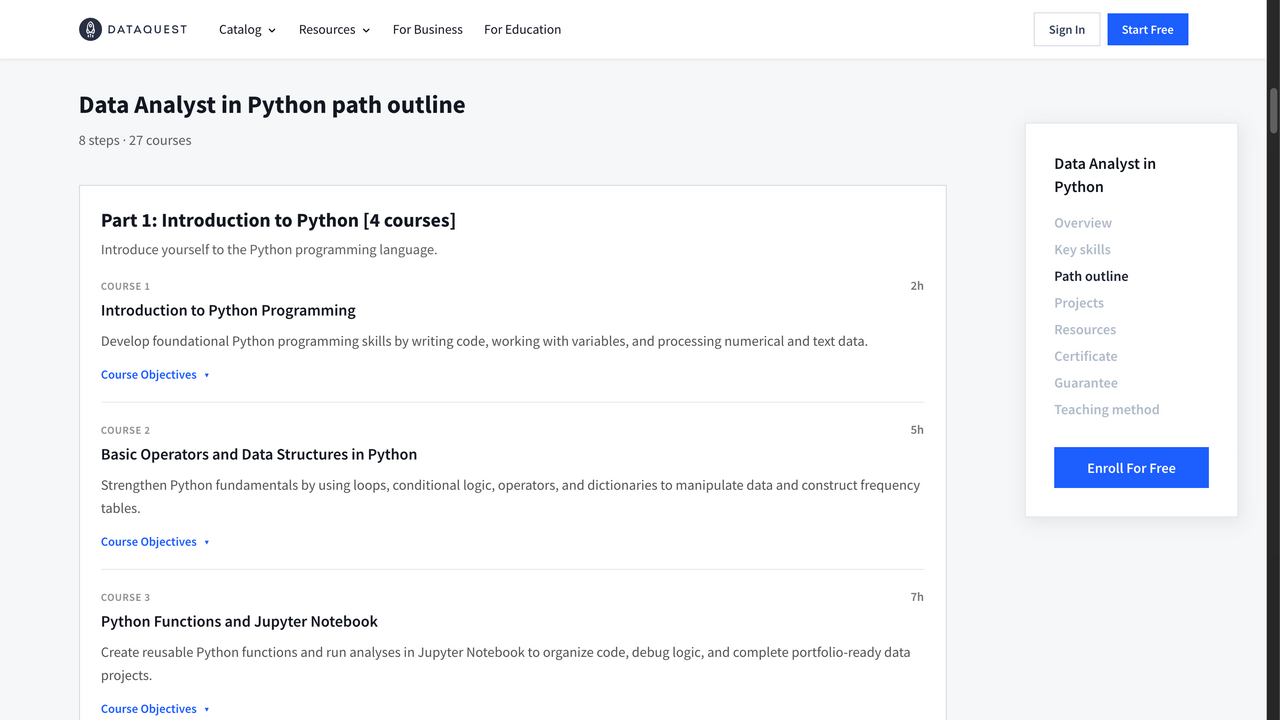Go to For Business page
1280x720 pixels.
[x=428, y=30]
